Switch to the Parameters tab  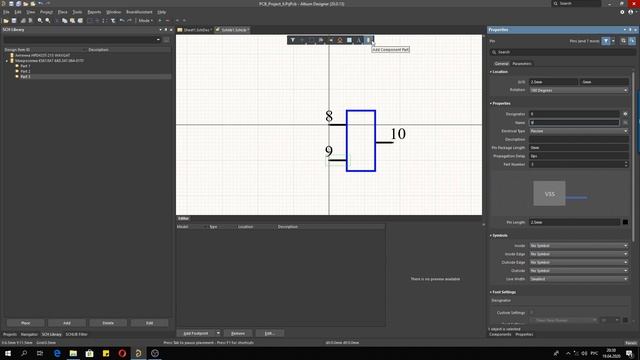tap(522, 64)
